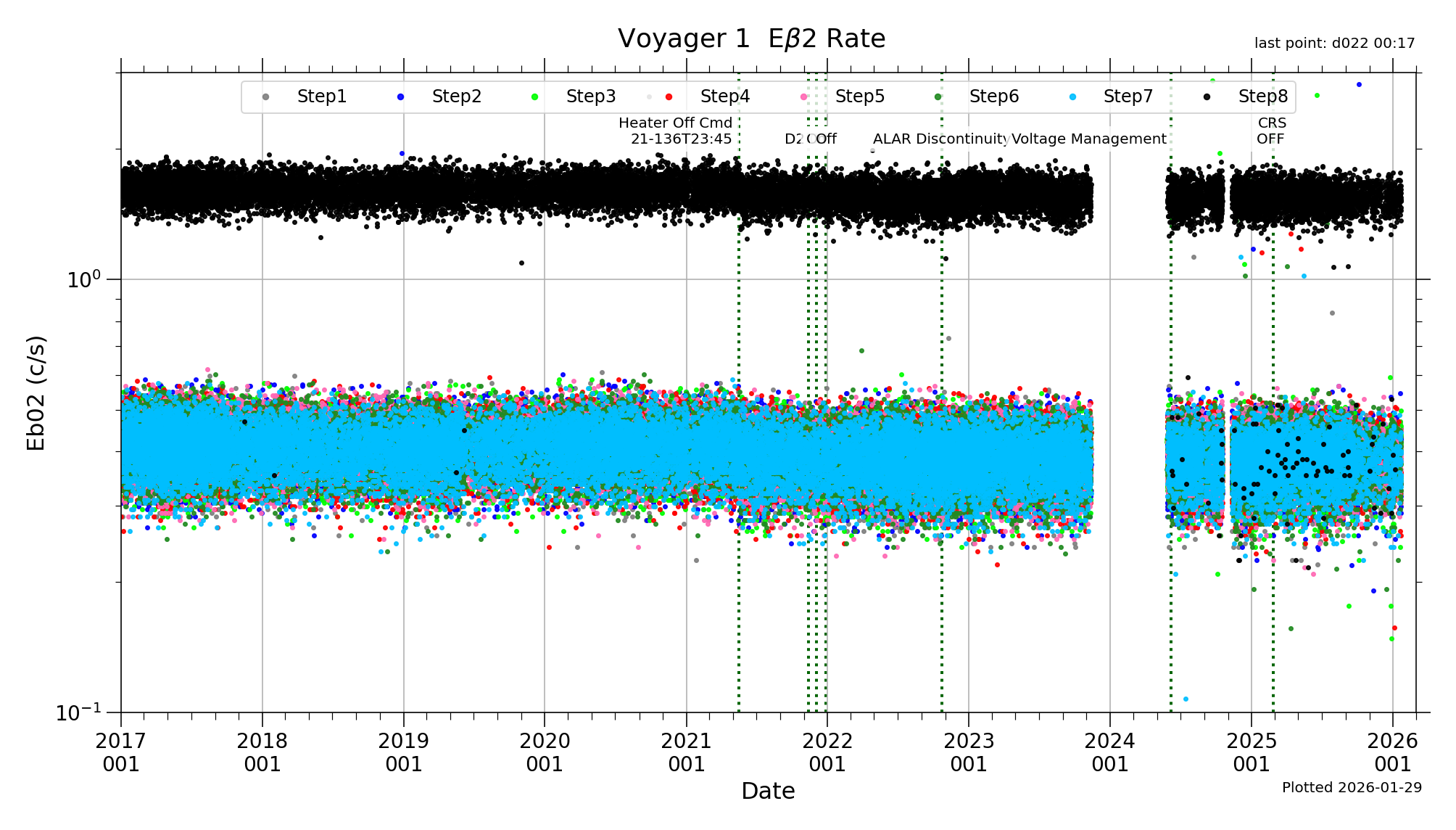Click the lime Step3 legend marker
Screen dimensions: 1456x830
coord(535,97)
